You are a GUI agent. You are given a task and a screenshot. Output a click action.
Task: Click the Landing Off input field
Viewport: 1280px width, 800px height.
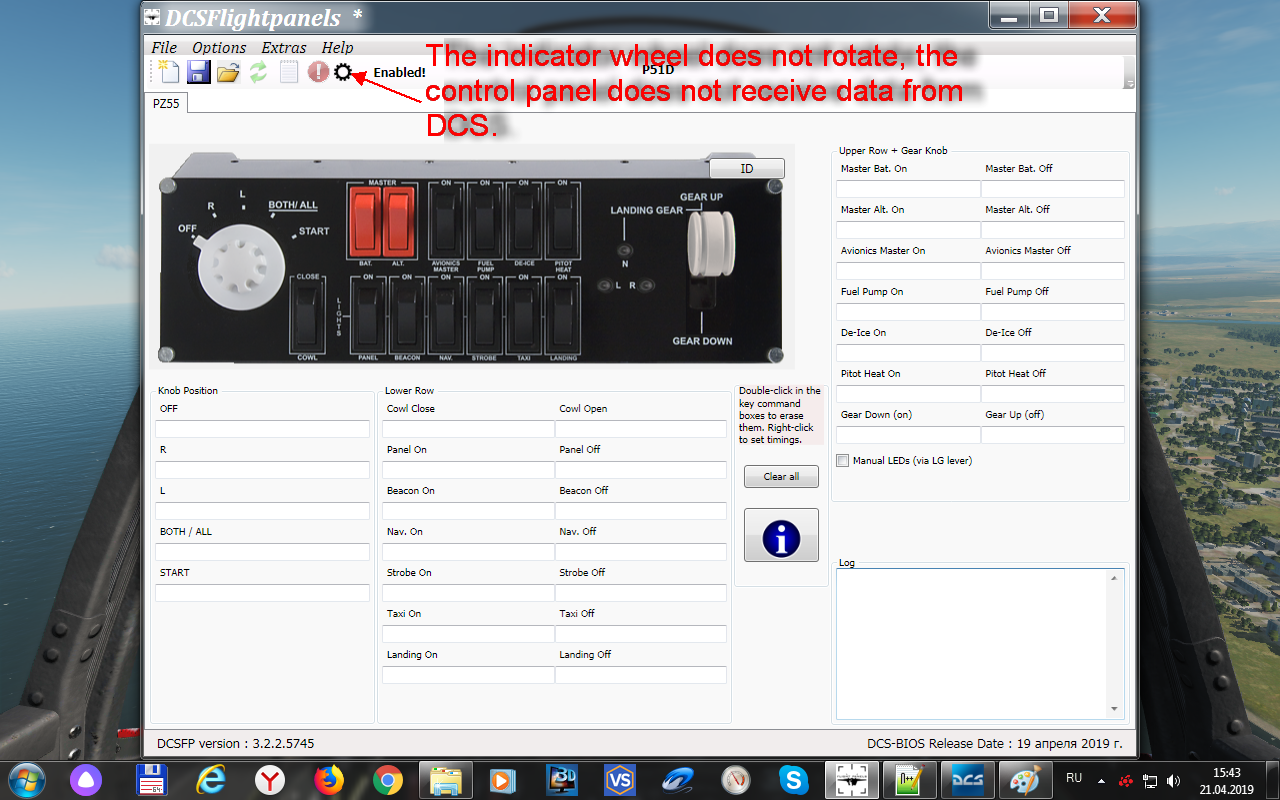[641, 675]
